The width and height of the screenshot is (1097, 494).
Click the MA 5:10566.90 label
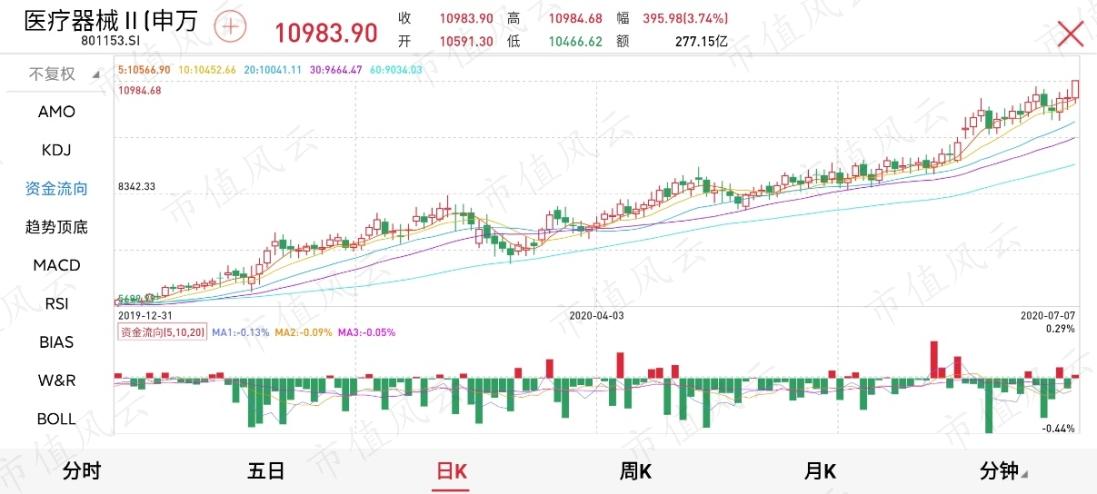(145, 70)
